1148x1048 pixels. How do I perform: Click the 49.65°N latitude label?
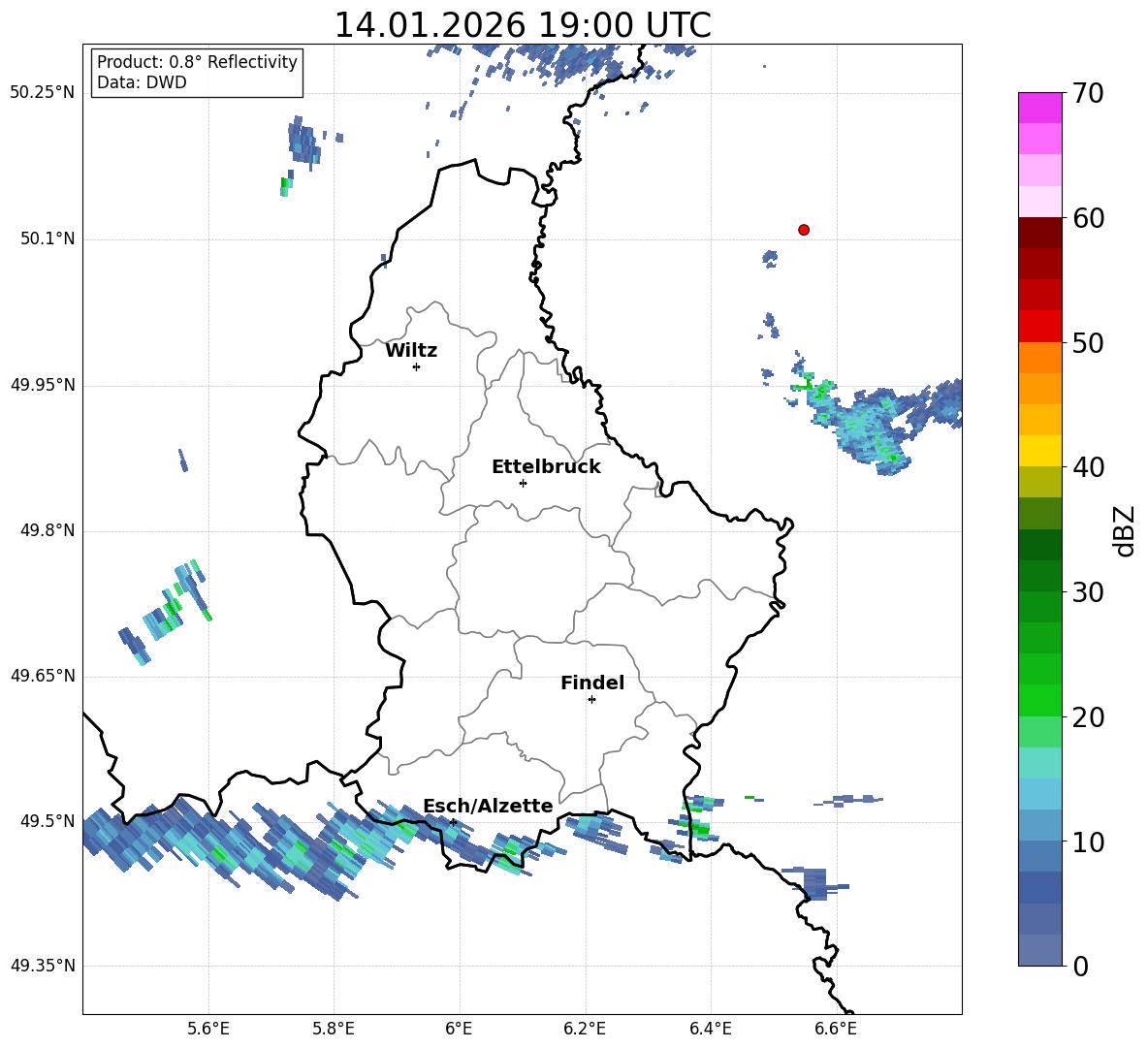pos(43,676)
